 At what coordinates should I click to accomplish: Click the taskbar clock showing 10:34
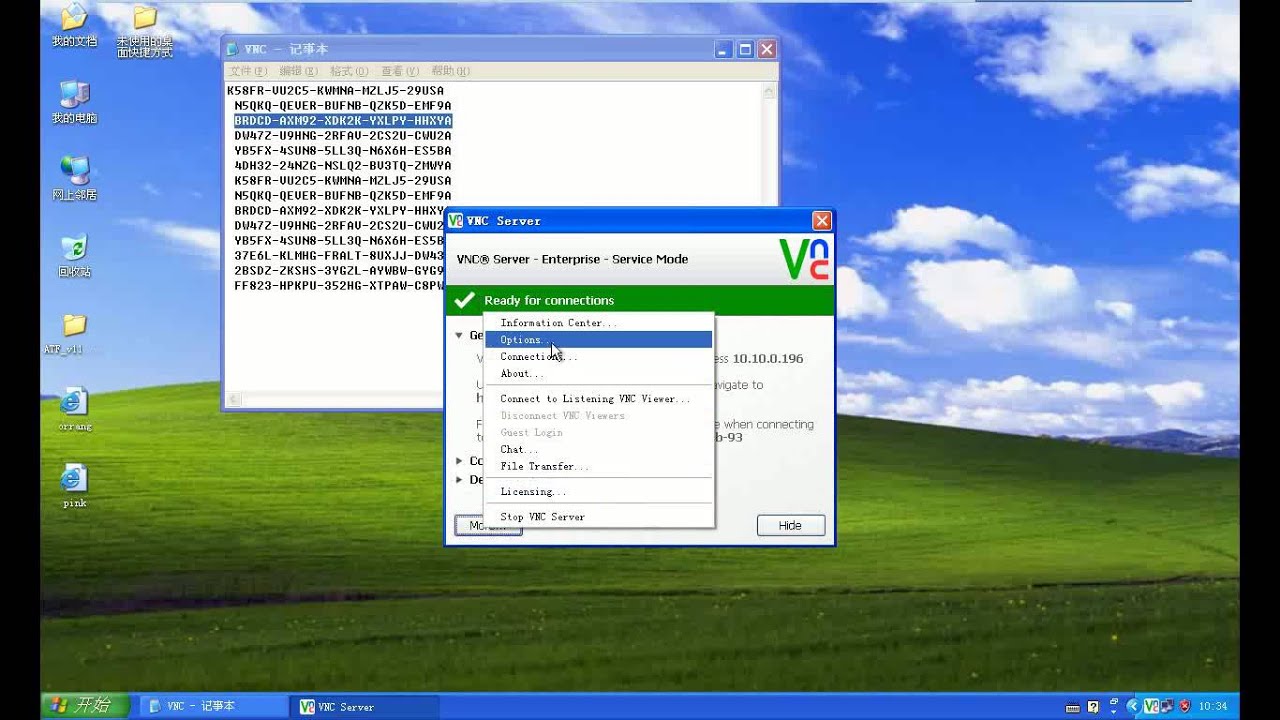point(1214,706)
